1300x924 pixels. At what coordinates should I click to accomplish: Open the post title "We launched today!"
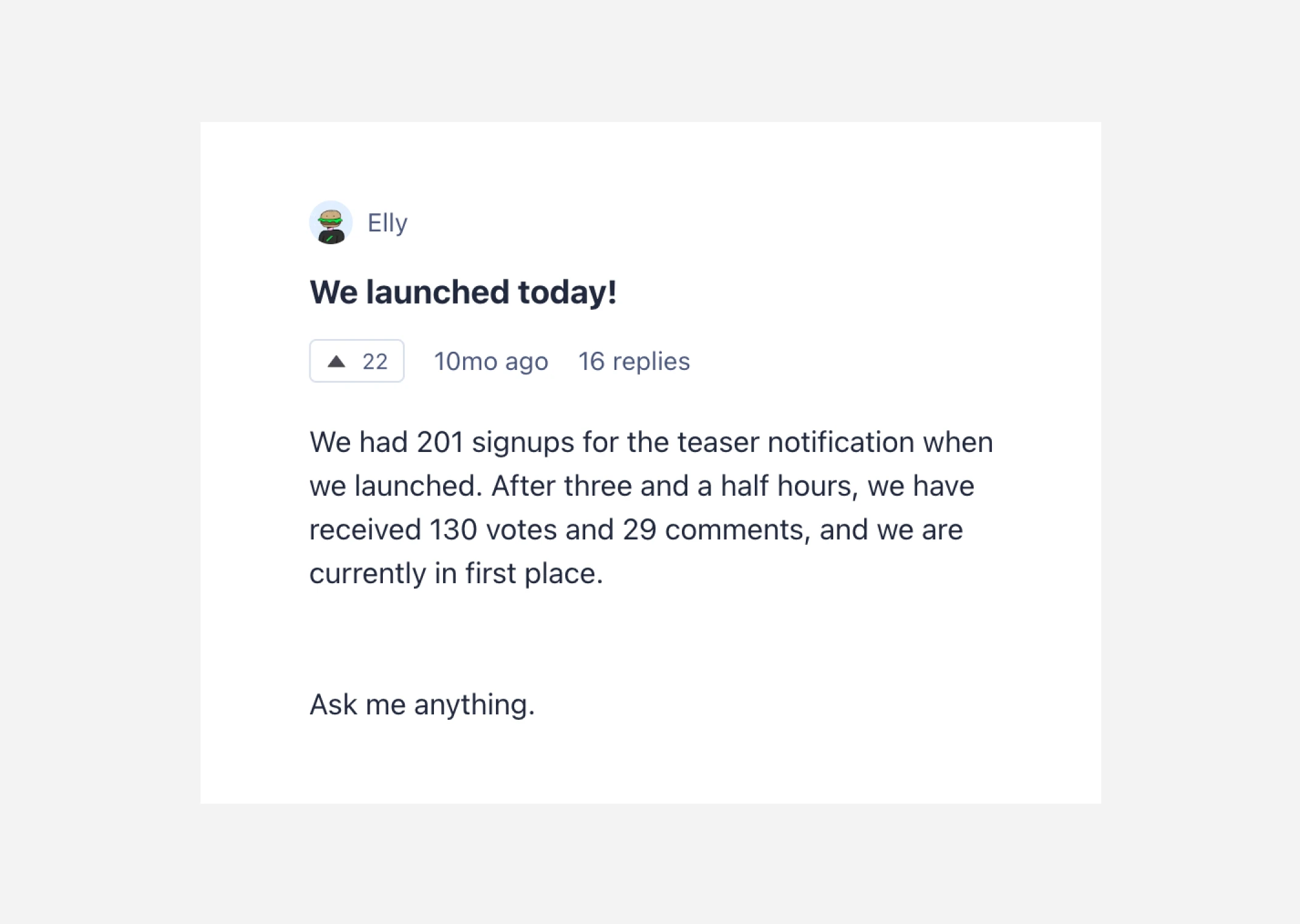click(463, 292)
